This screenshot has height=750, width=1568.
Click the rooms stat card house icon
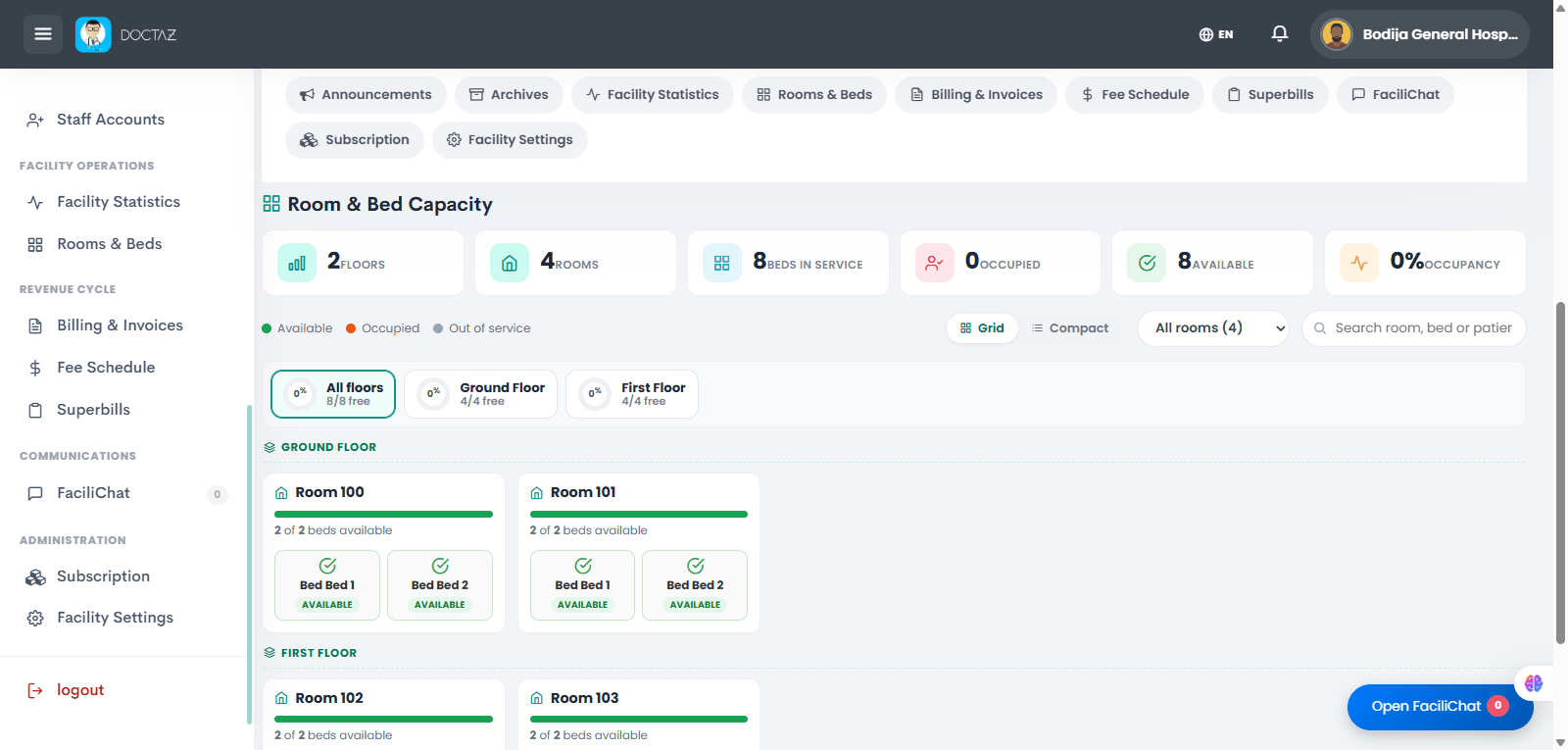coord(510,263)
